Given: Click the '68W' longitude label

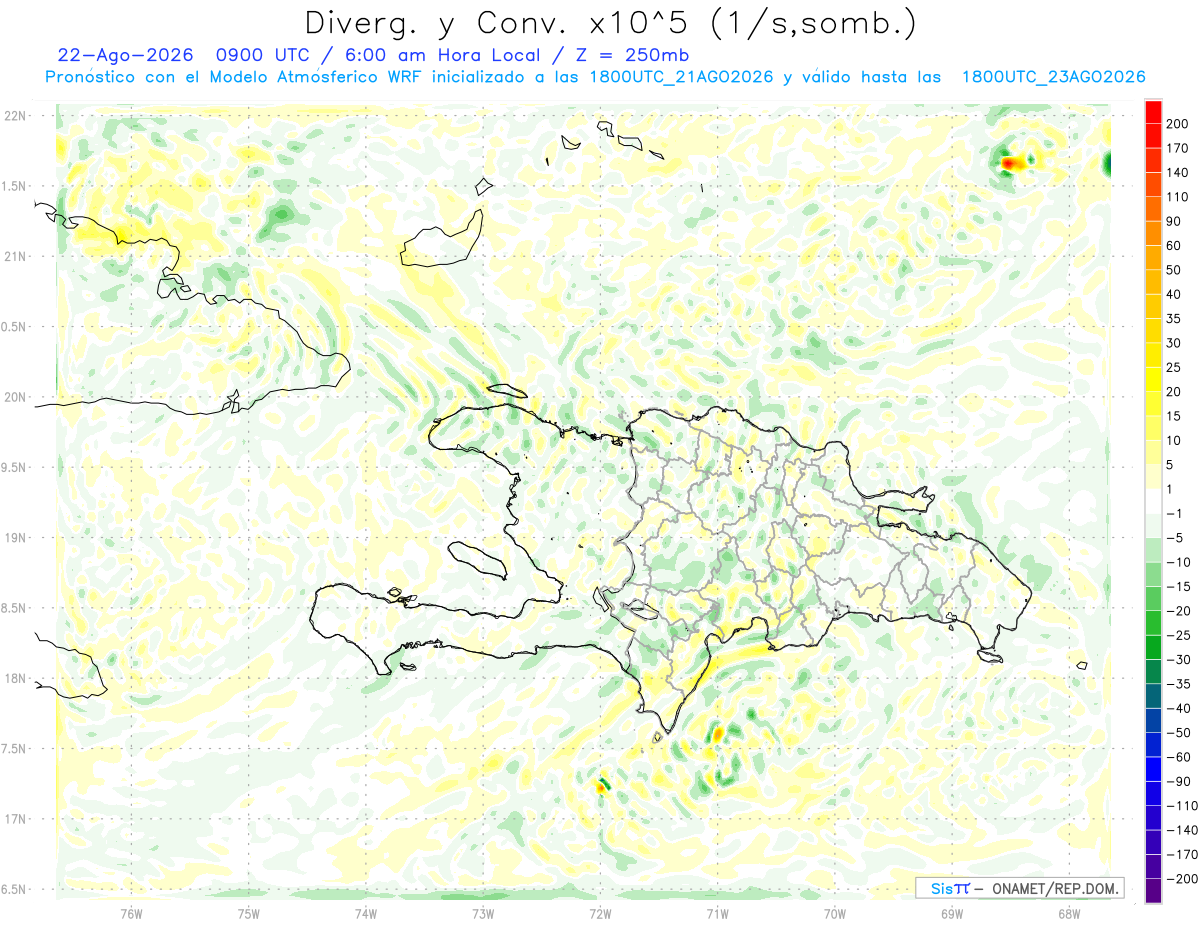Looking at the screenshot, I should click(1068, 912).
